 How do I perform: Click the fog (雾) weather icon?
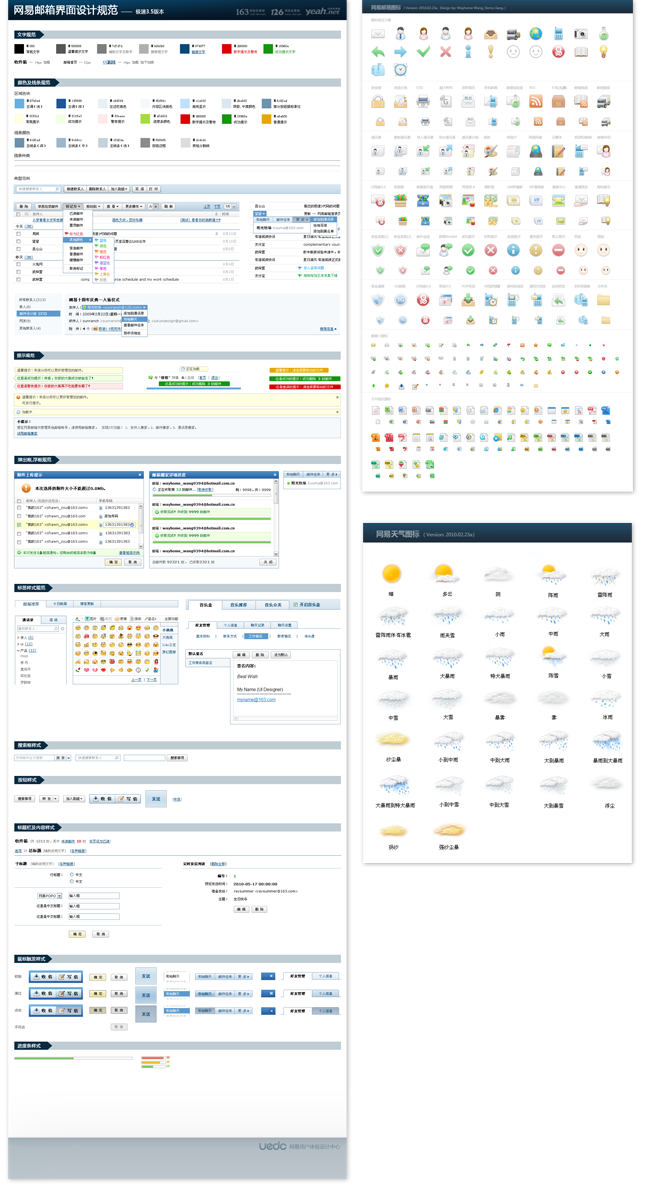pyautogui.click(x=553, y=697)
